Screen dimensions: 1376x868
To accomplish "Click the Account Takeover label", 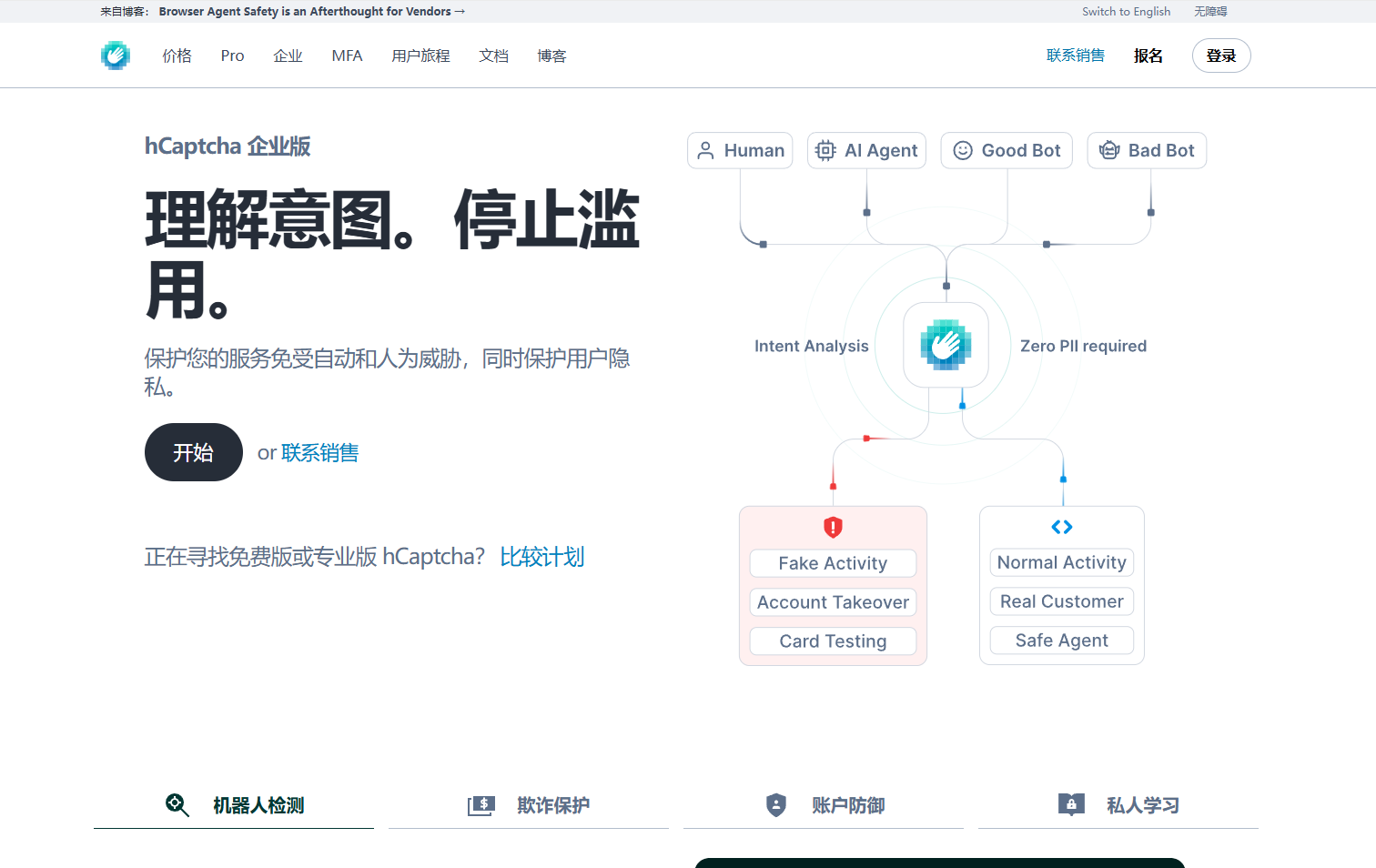I will click(x=833, y=602).
